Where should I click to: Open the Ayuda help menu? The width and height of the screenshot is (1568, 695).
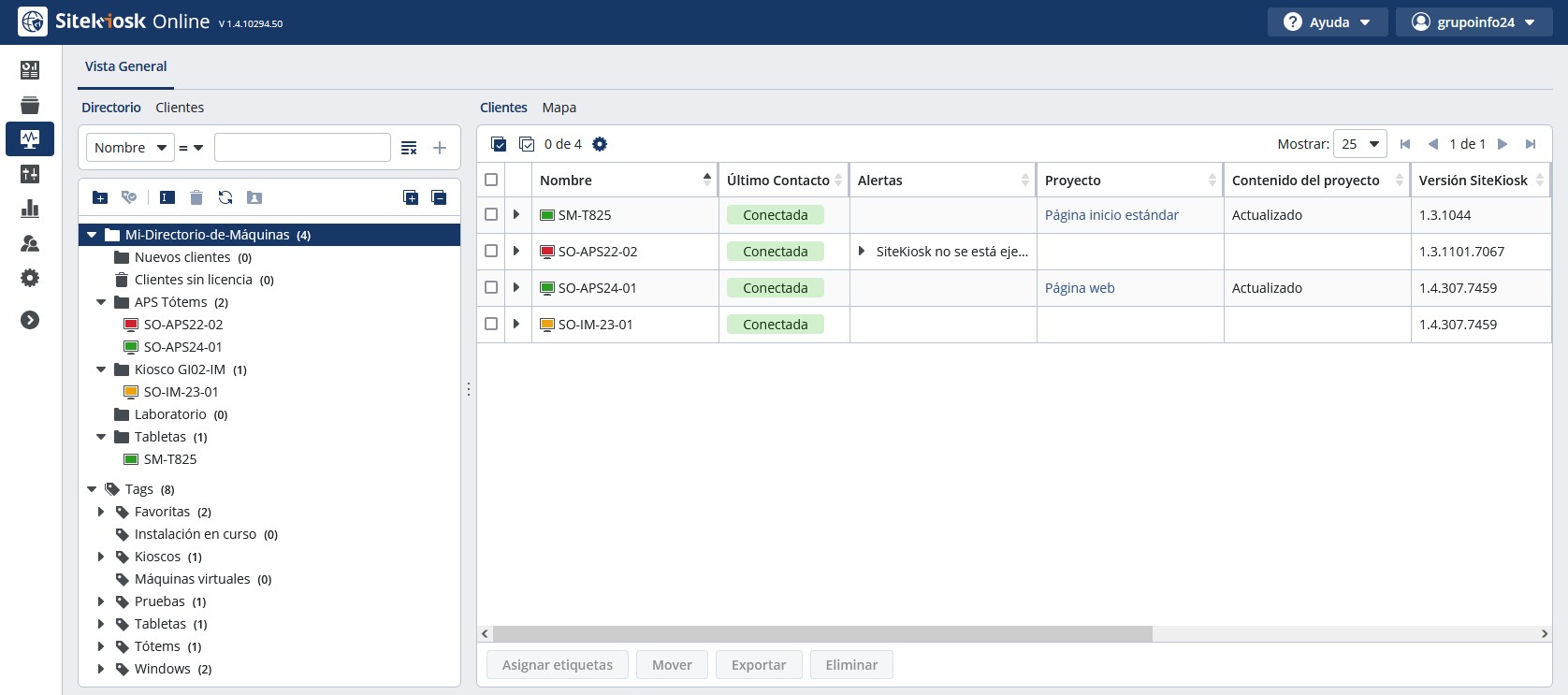[x=1327, y=22]
